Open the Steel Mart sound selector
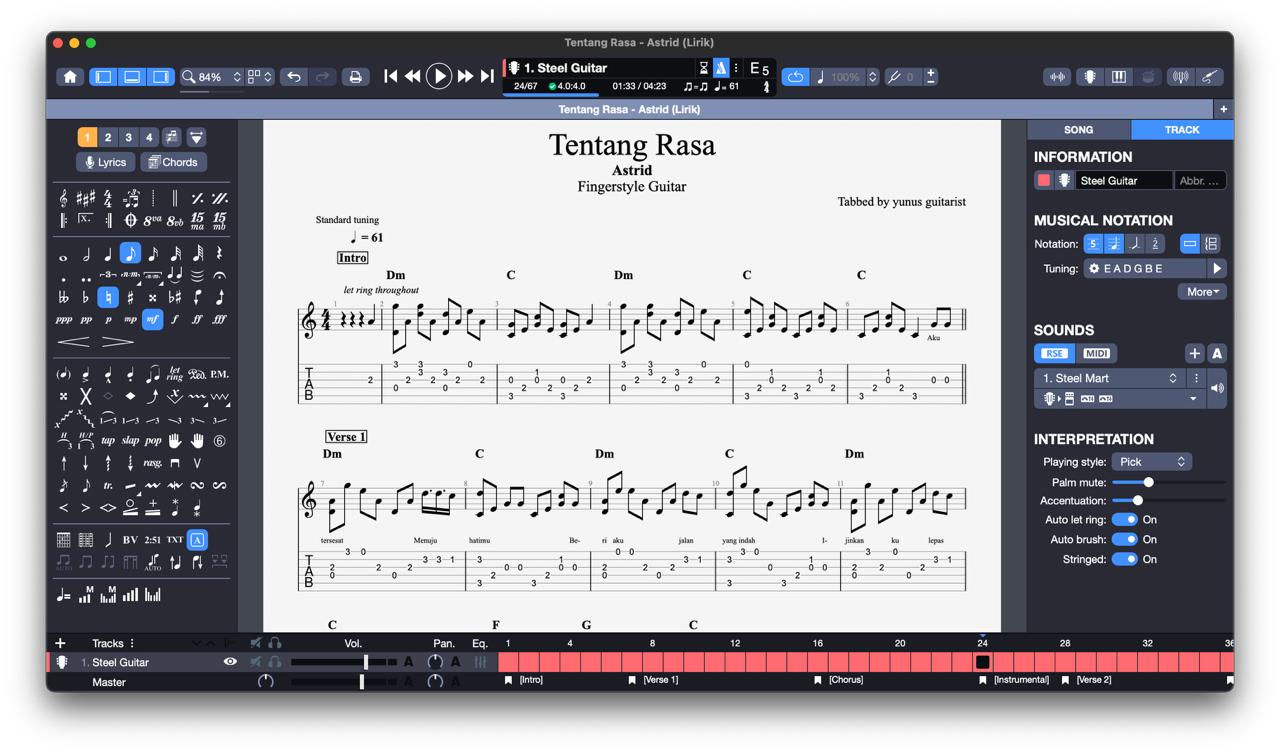1280x753 pixels. click(x=1109, y=378)
